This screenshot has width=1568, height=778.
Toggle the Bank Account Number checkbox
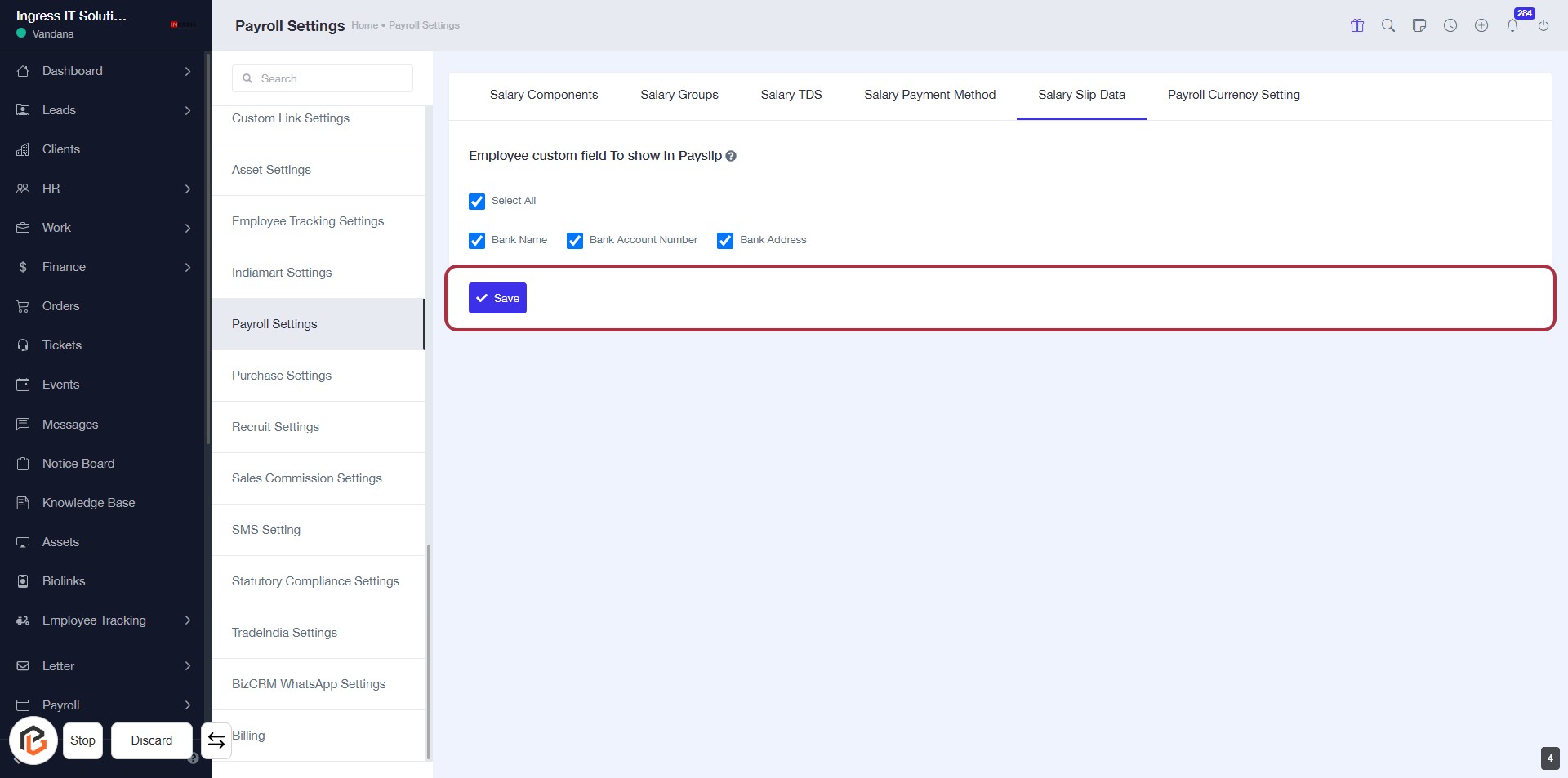coord(575,241)
